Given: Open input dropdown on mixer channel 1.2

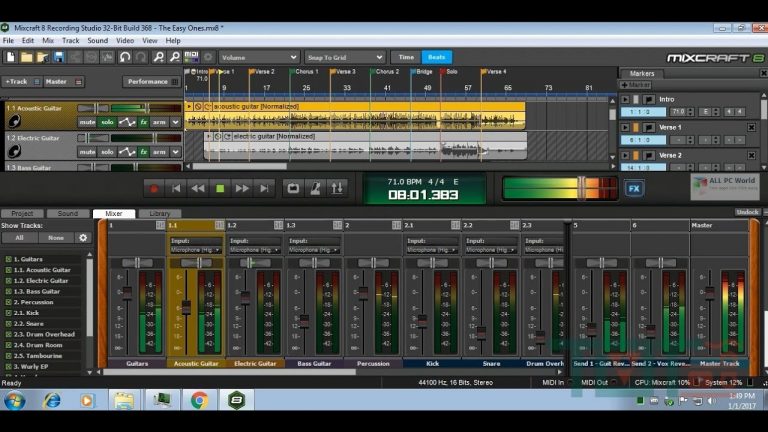Looking at the screenshot, I should tap(255, 250).
